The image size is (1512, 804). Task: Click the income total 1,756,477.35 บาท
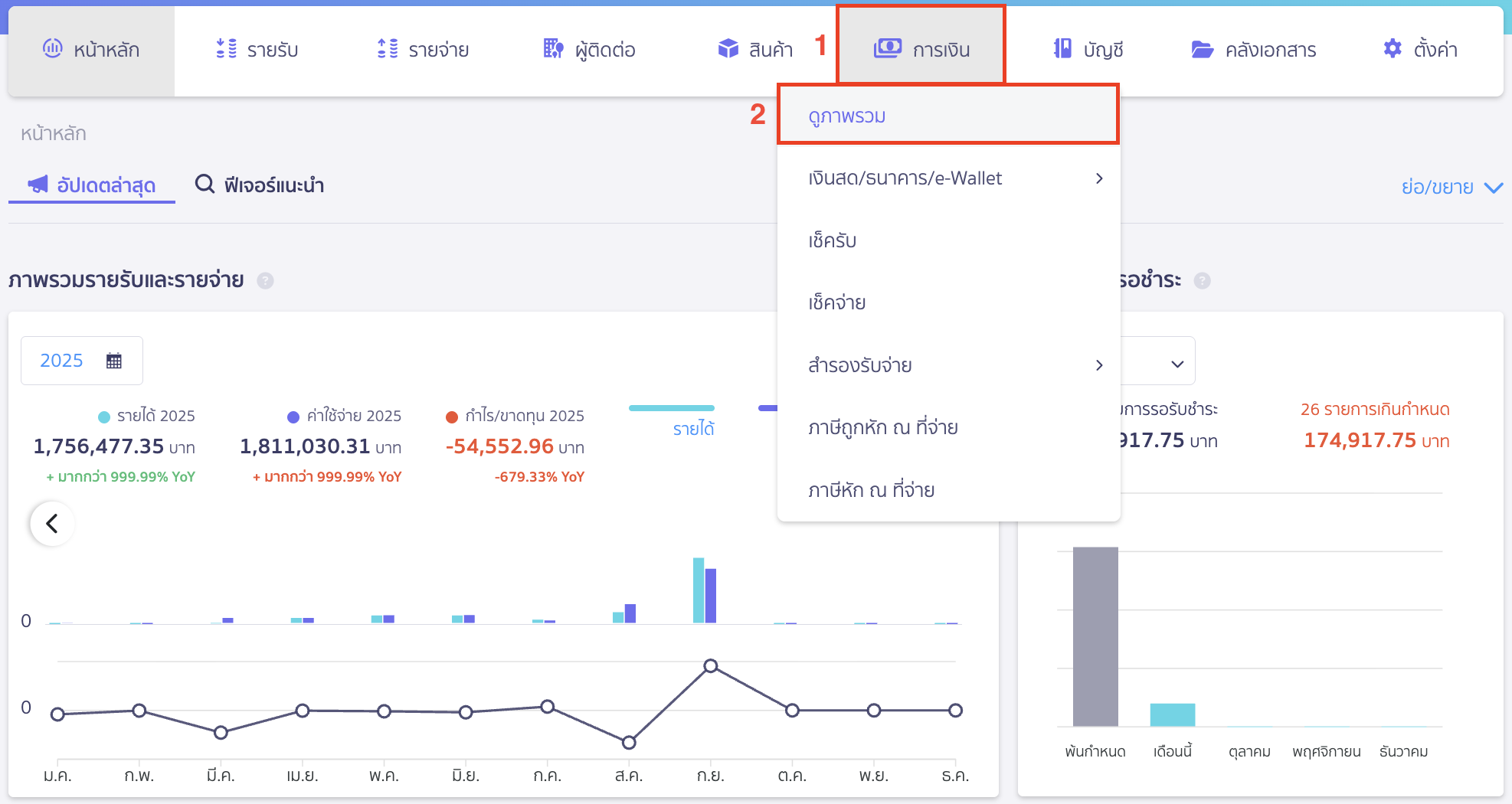(x=114, y=446)
